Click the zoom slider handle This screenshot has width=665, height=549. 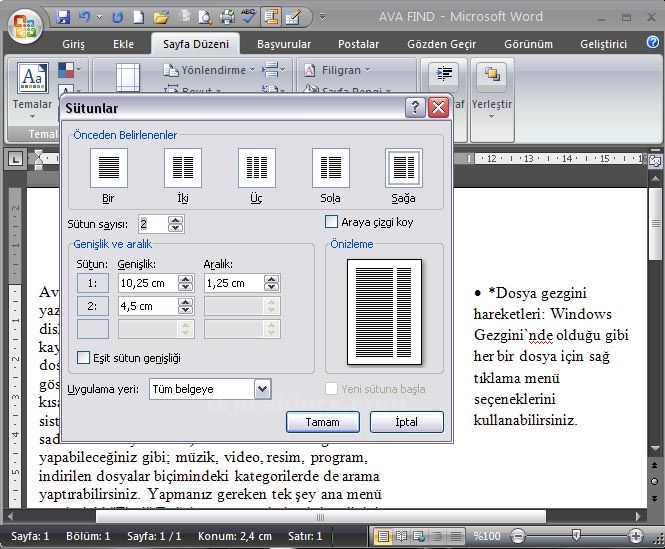coord(576,535)
